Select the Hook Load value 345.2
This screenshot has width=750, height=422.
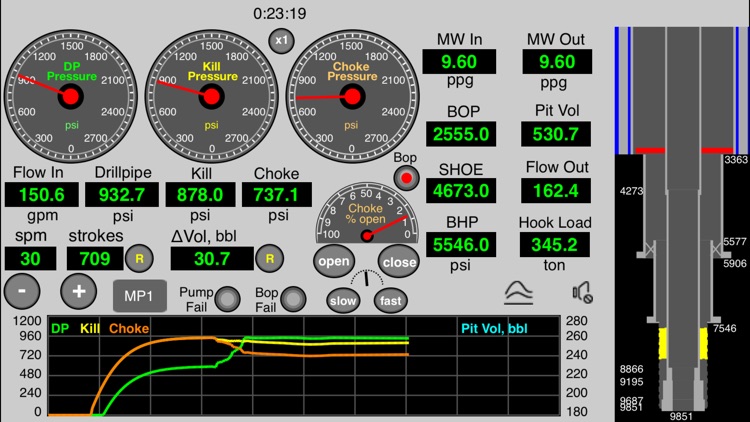pyautogui.click(x=555, y=244)
